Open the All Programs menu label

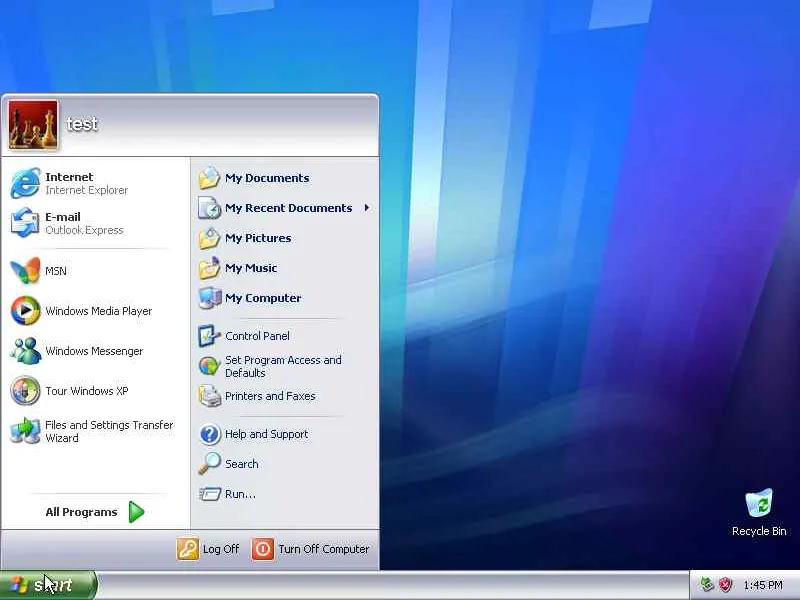(81, 512)
